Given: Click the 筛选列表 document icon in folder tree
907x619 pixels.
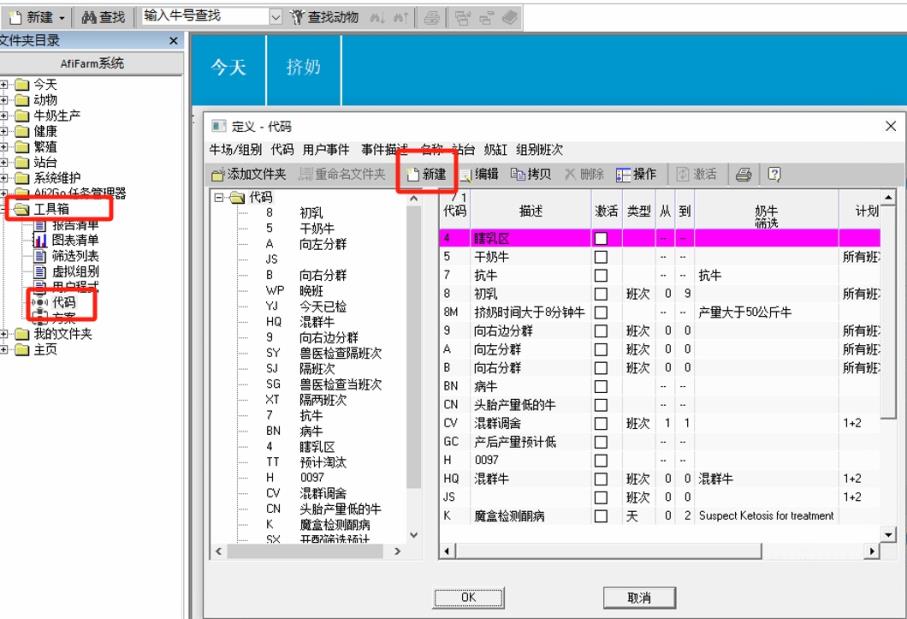Looking at the screenshot, I should (x=40, y=256).
